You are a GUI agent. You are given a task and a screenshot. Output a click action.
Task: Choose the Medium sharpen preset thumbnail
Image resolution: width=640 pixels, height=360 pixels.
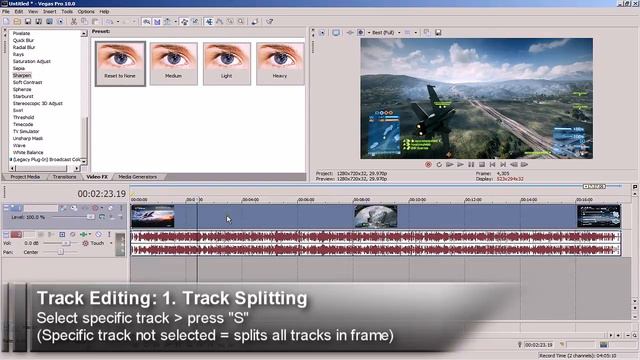(x=173, y=64)
